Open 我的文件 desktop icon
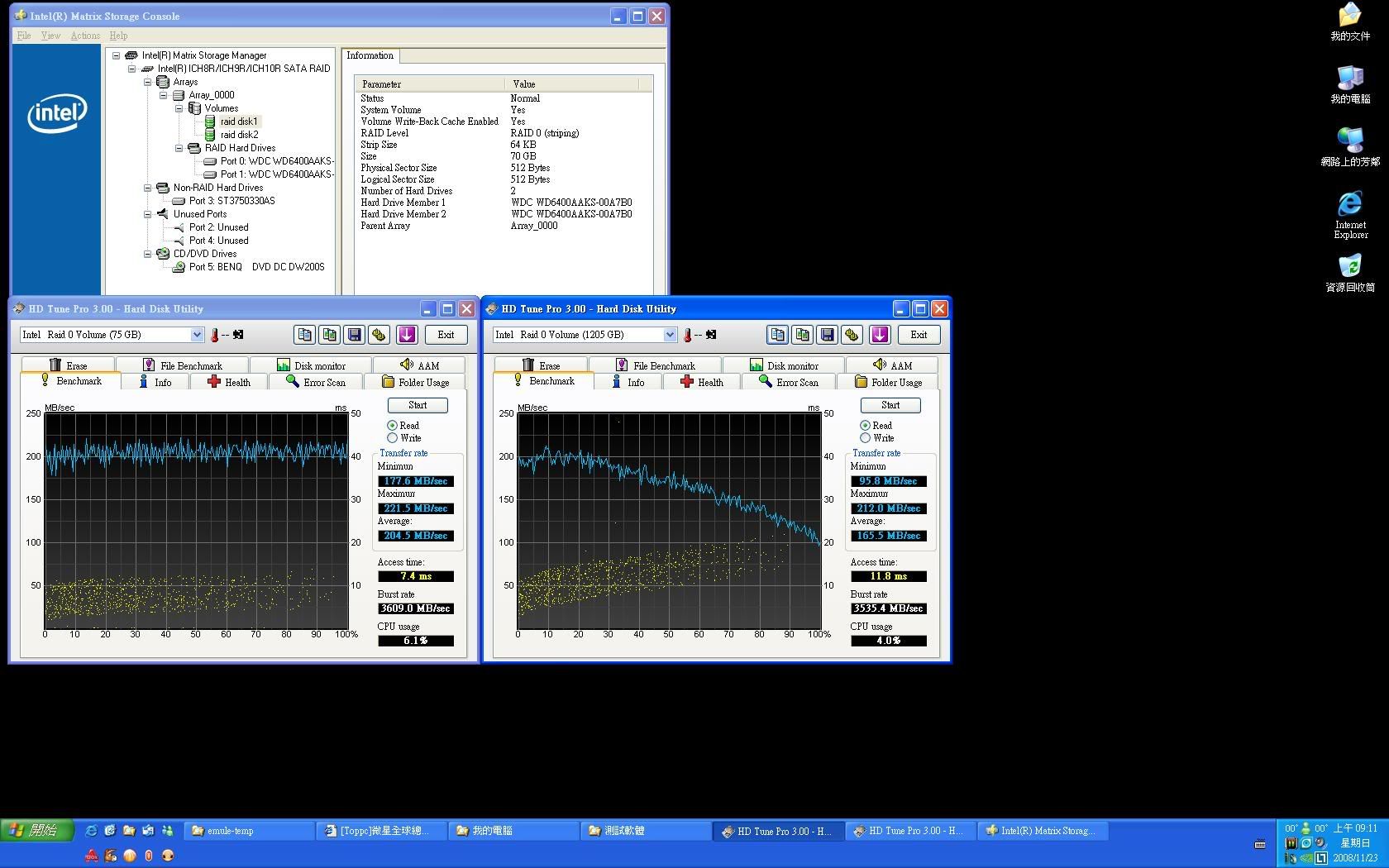This screenshot has width=1389, height=868. coord(1350,22)
